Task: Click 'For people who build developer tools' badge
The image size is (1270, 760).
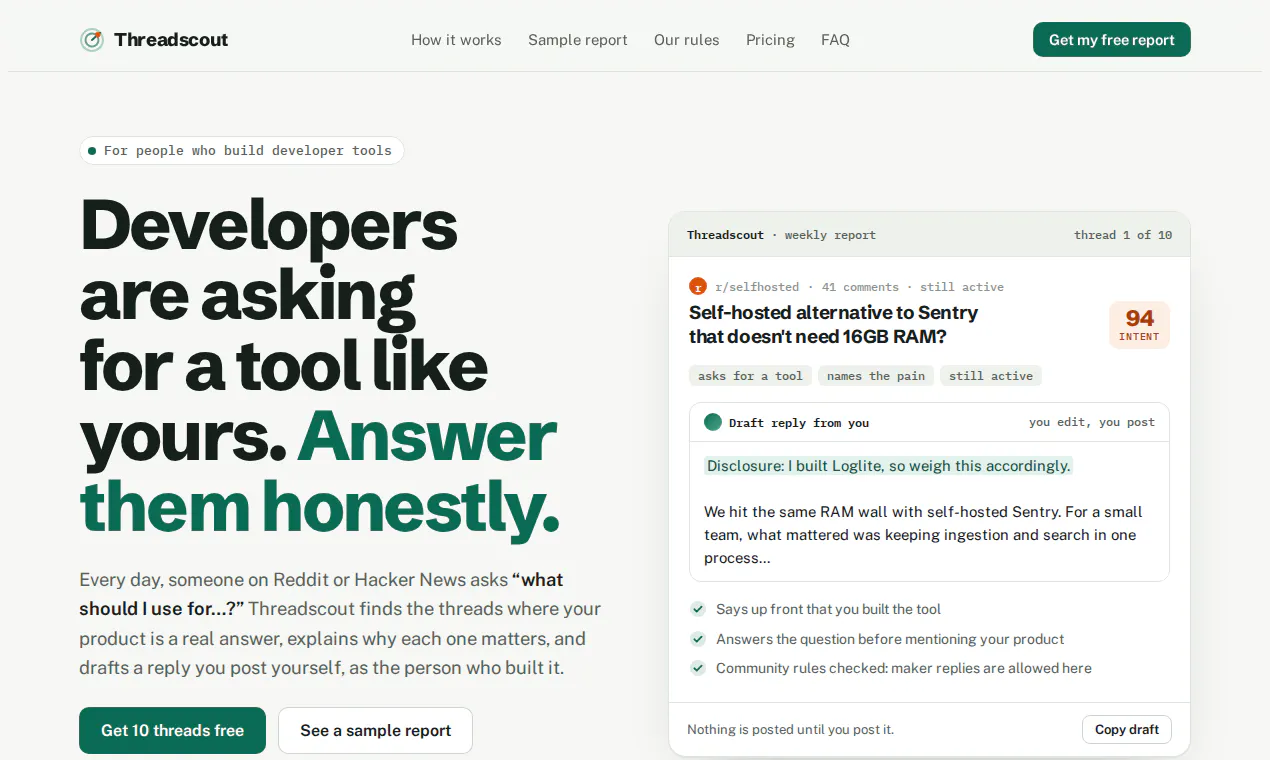Action: click(242, 151)
